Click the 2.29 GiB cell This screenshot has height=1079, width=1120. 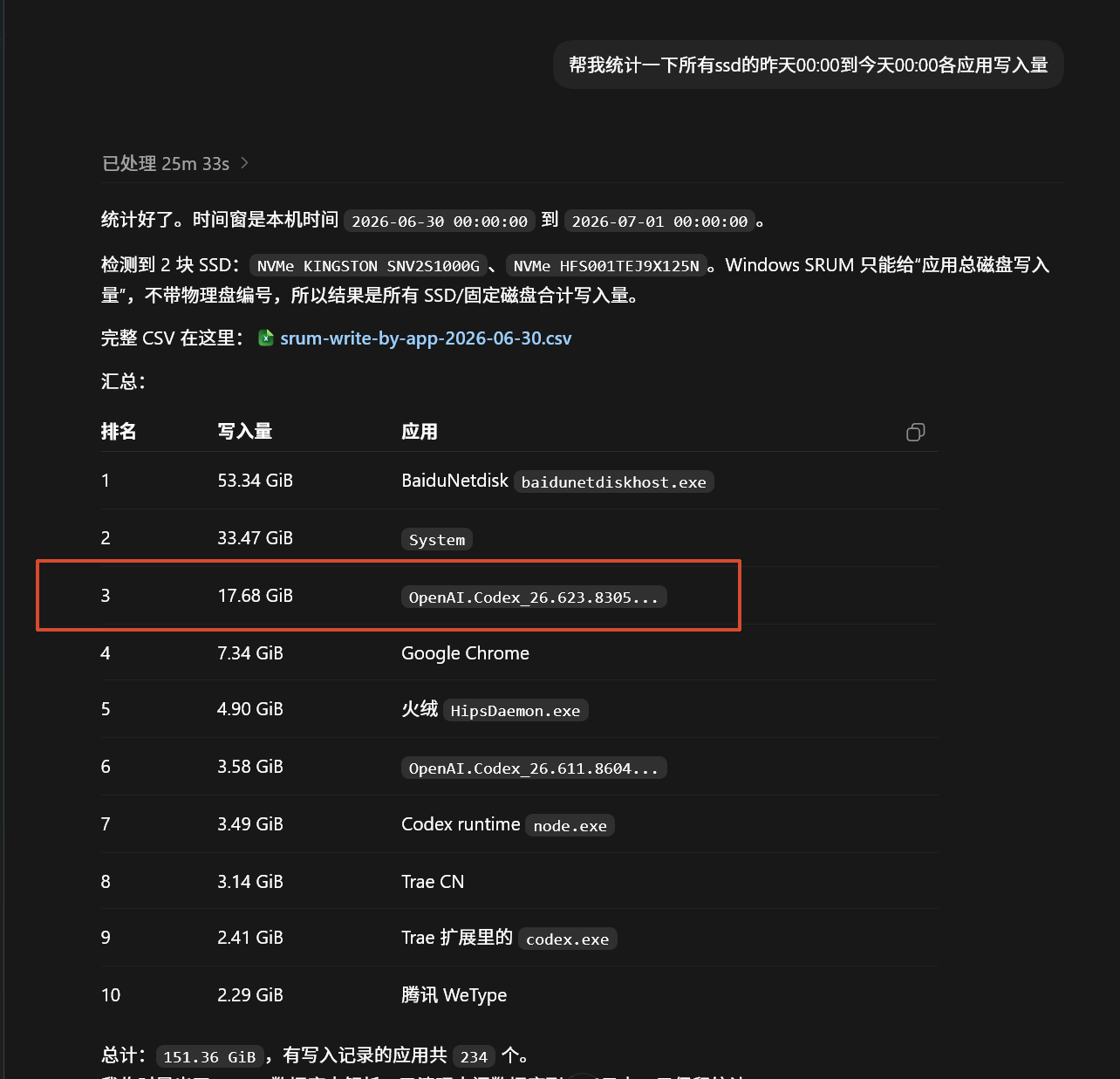[x=250, y=995]
